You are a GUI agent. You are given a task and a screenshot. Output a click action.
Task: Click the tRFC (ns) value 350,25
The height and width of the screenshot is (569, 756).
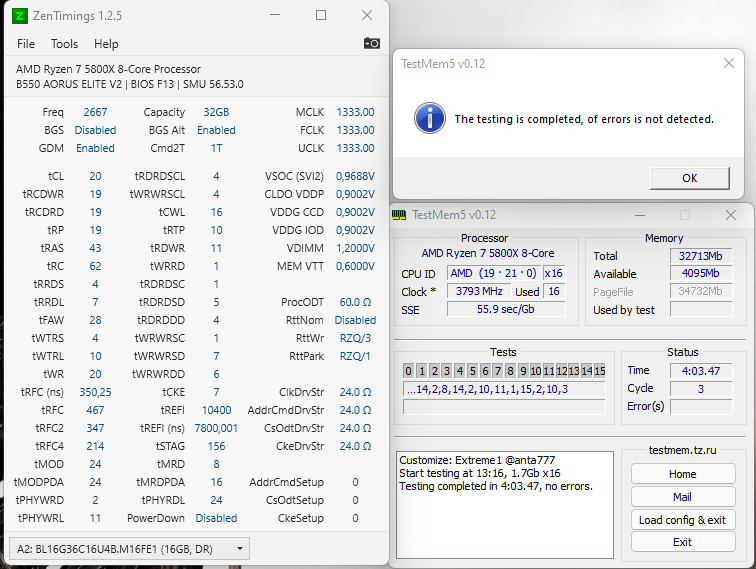pyautogui.click(x=95, y=392)
